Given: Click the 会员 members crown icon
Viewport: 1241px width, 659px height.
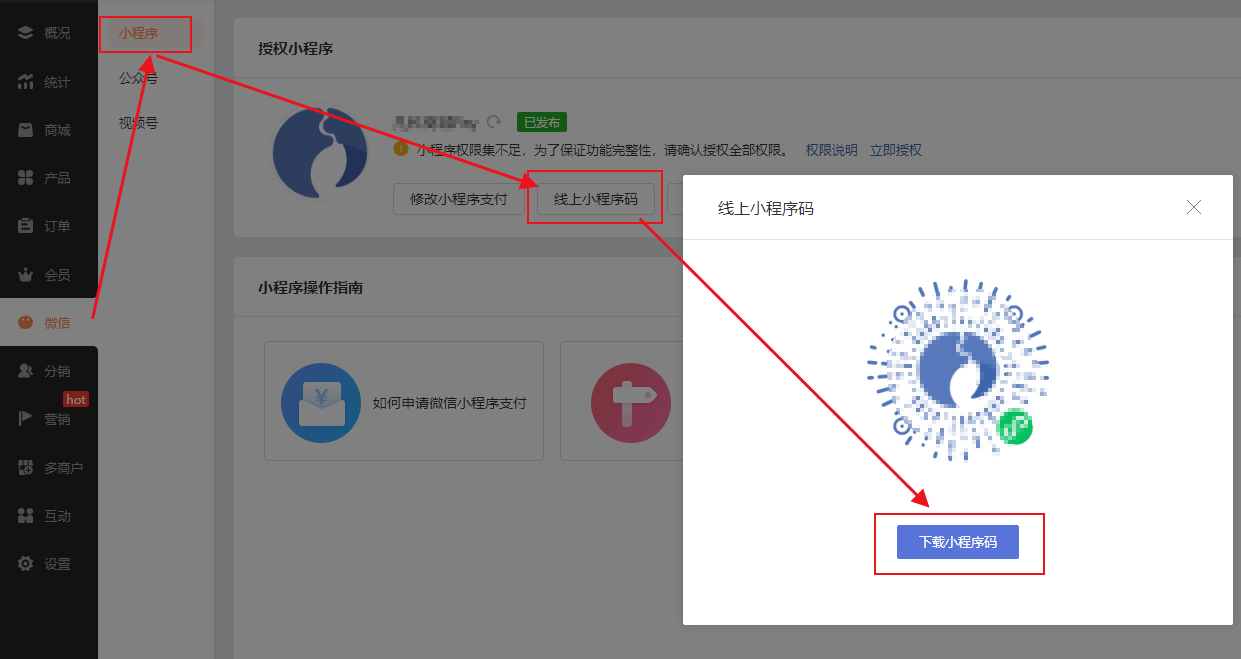Looking at the screenshot, I should pos(26,274).
